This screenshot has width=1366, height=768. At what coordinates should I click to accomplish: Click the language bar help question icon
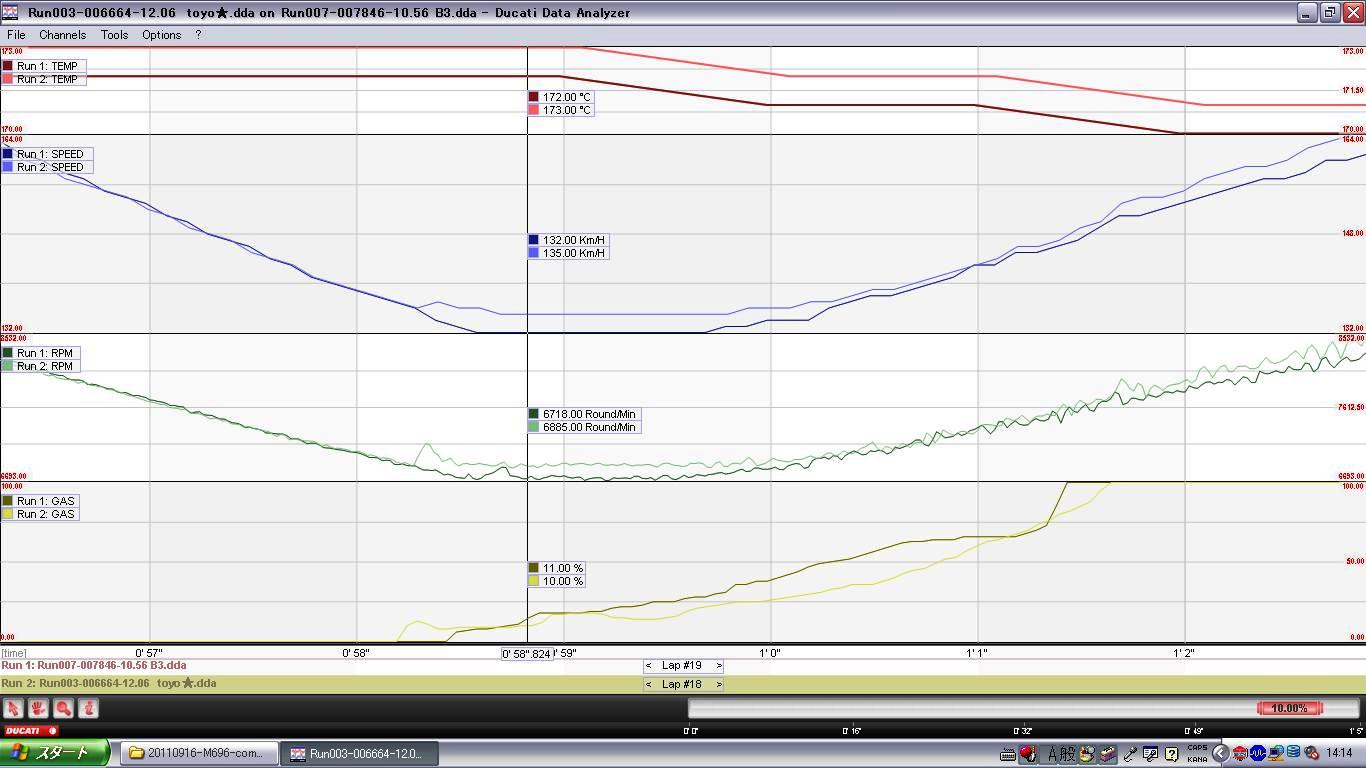1171,754
